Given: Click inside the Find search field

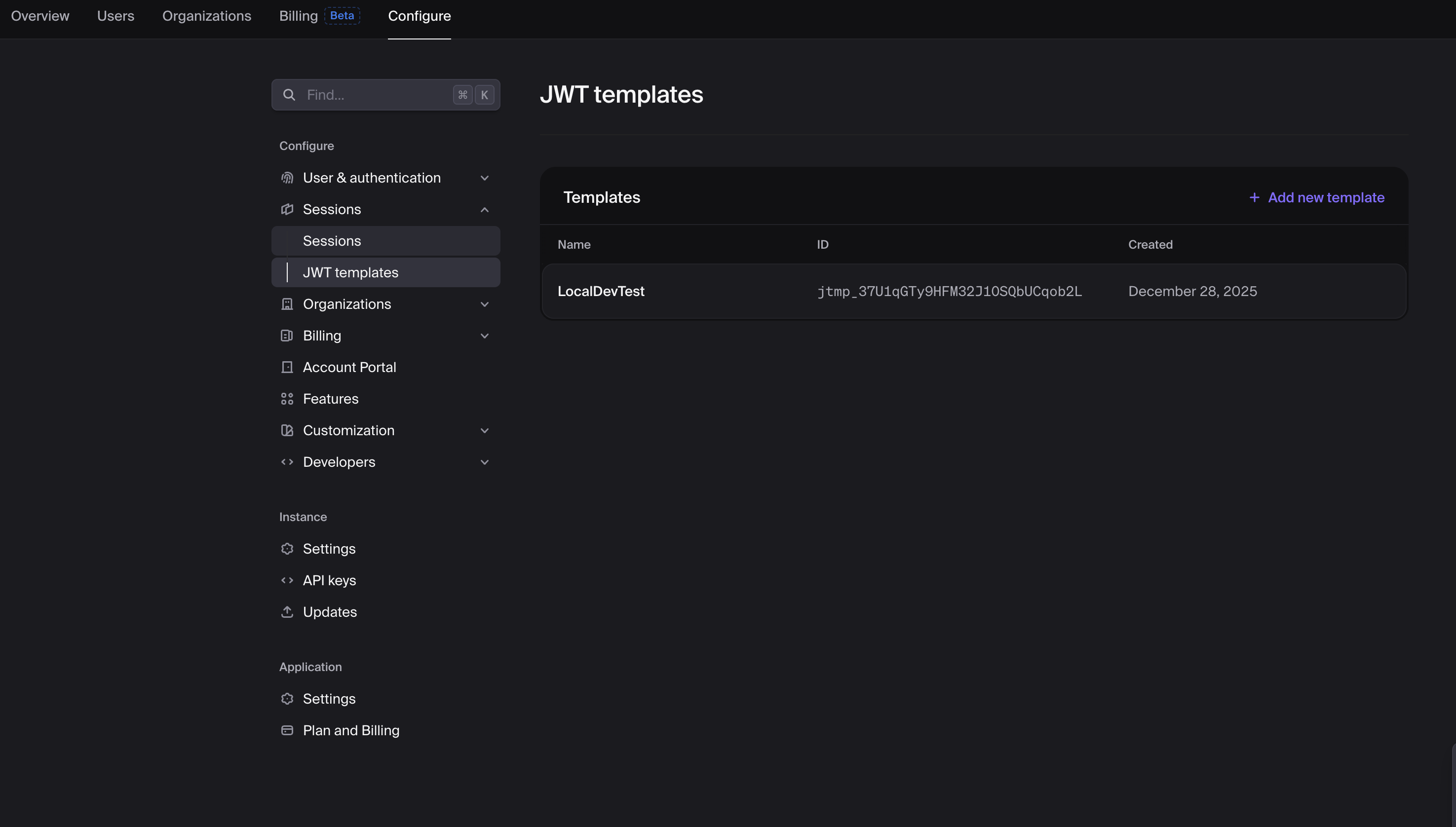Looking at the screenshot, I should tap(375, 94).
